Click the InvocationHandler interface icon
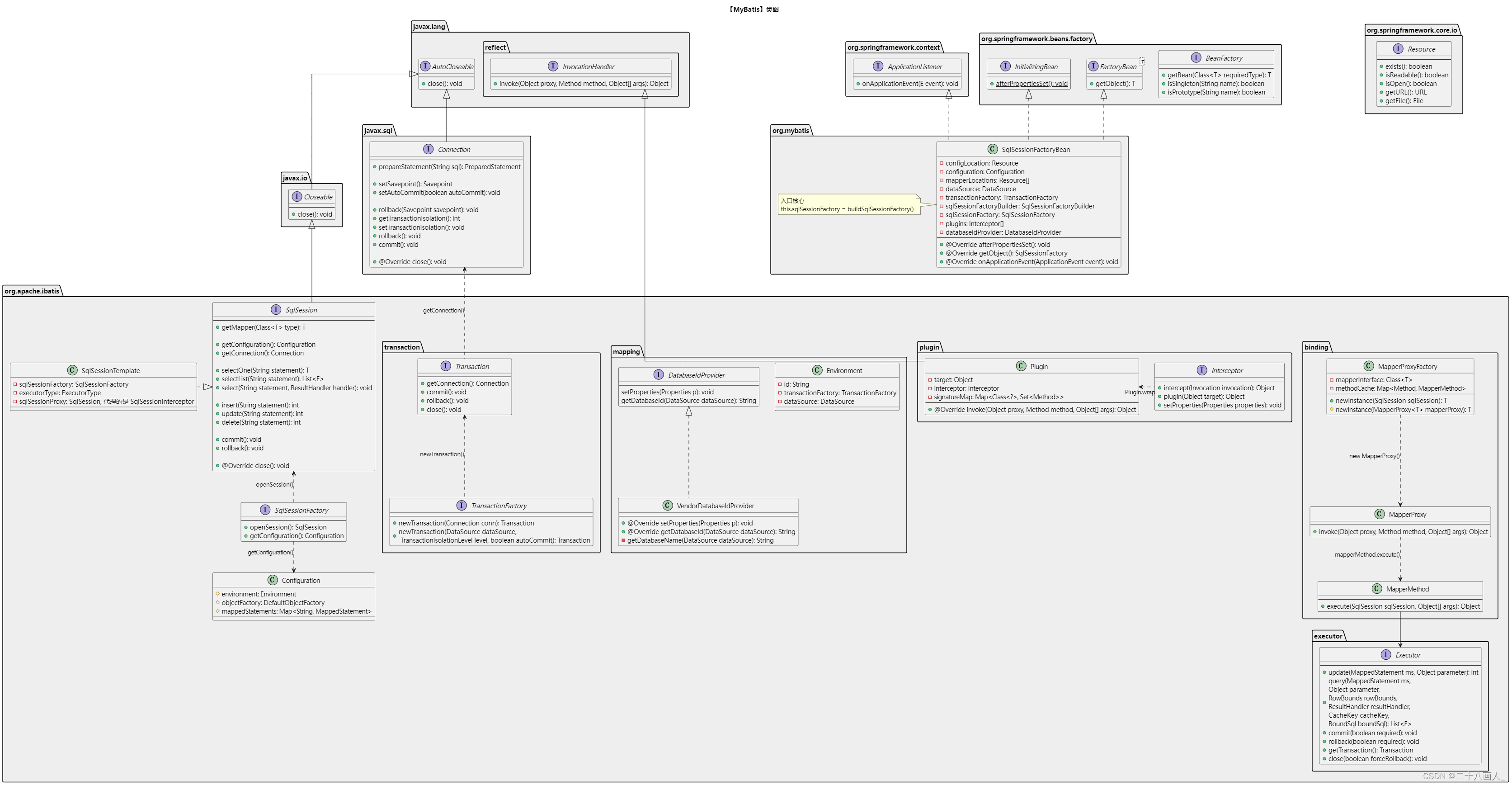The image size is (1512, 785). click(x=553, y=66)
